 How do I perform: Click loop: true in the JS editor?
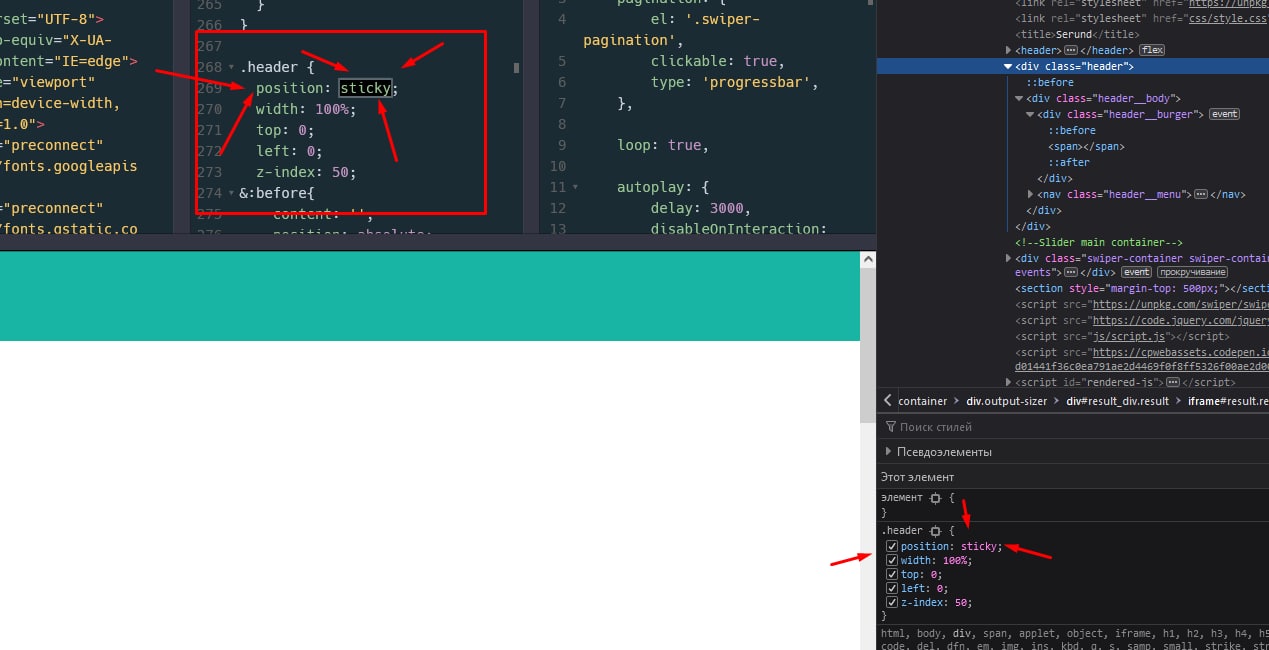pyautogui.click(x=663, y=145)
